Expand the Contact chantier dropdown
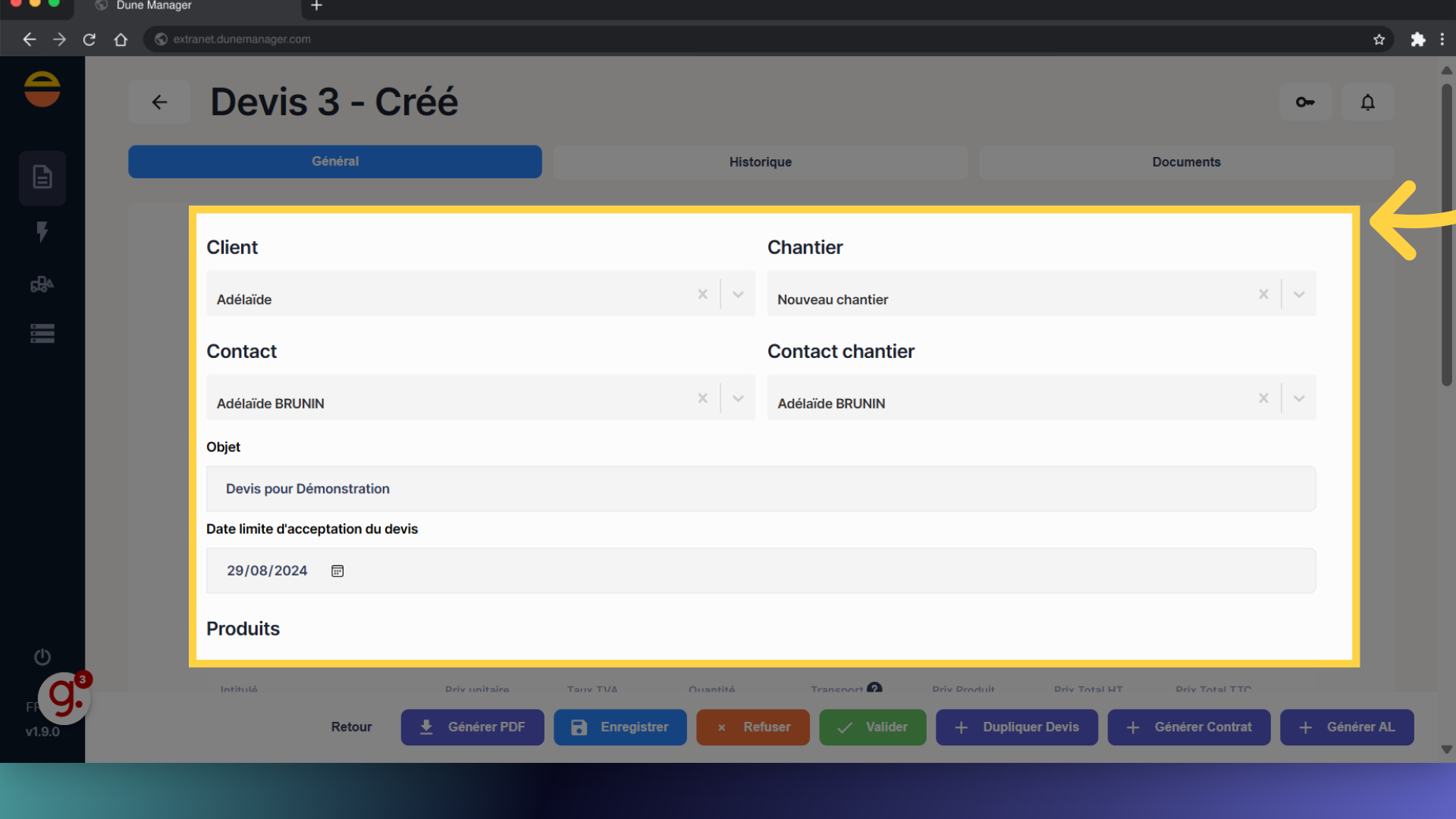 1299,398
